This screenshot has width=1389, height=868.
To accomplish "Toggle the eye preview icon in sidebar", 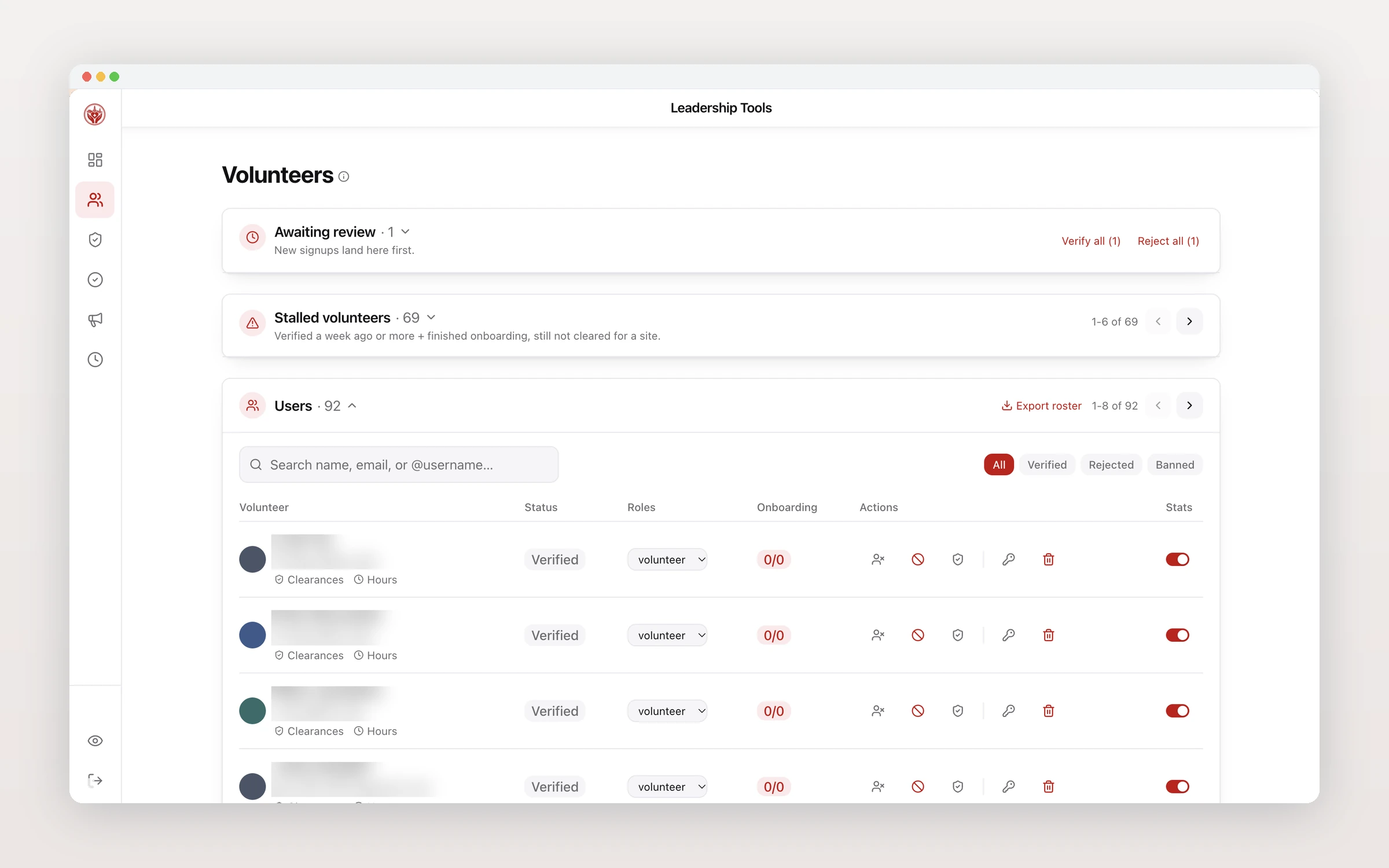I will tap(95, 741).
